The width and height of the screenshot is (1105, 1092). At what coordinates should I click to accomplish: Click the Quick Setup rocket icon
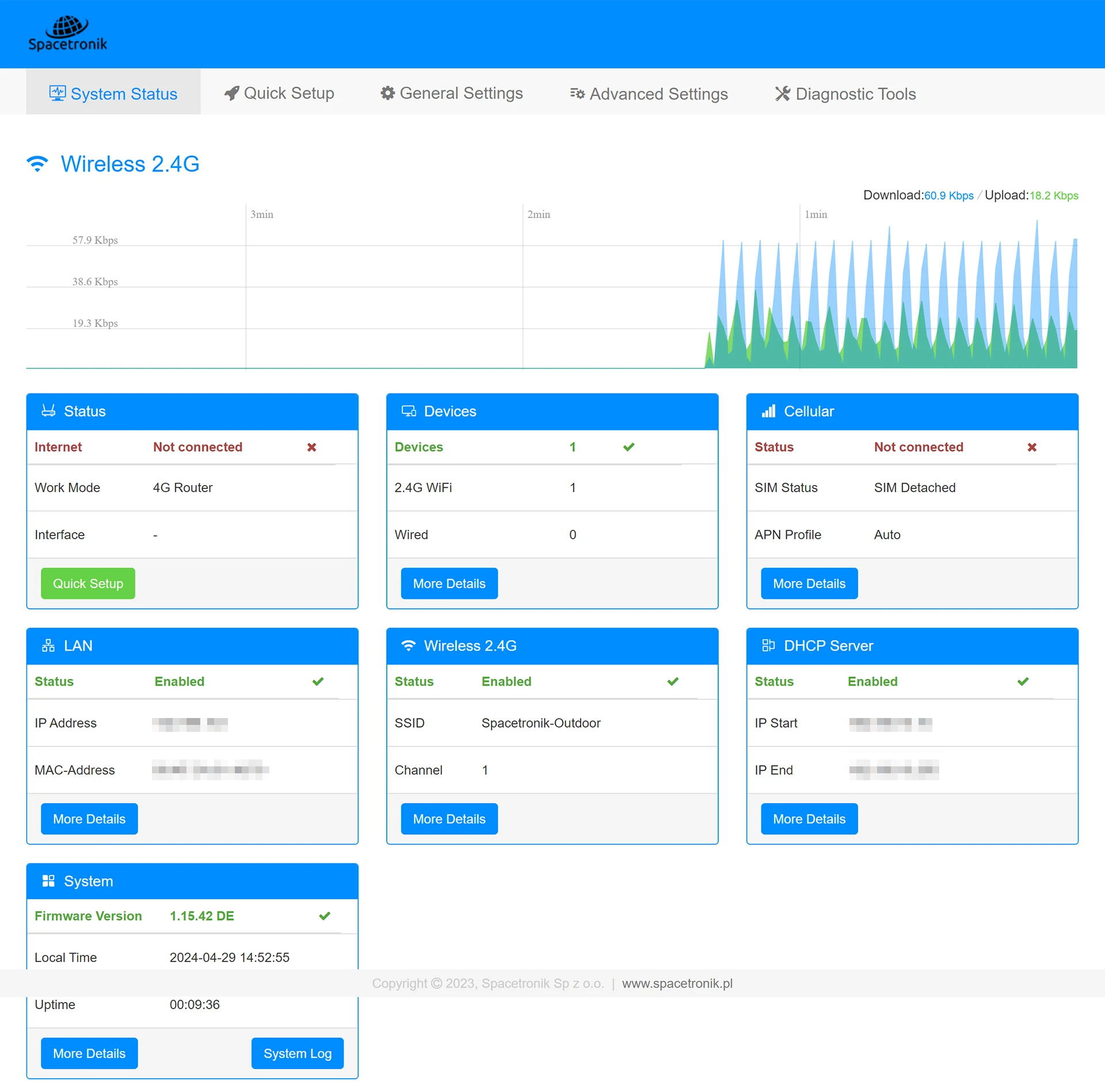tap(231, 93)
